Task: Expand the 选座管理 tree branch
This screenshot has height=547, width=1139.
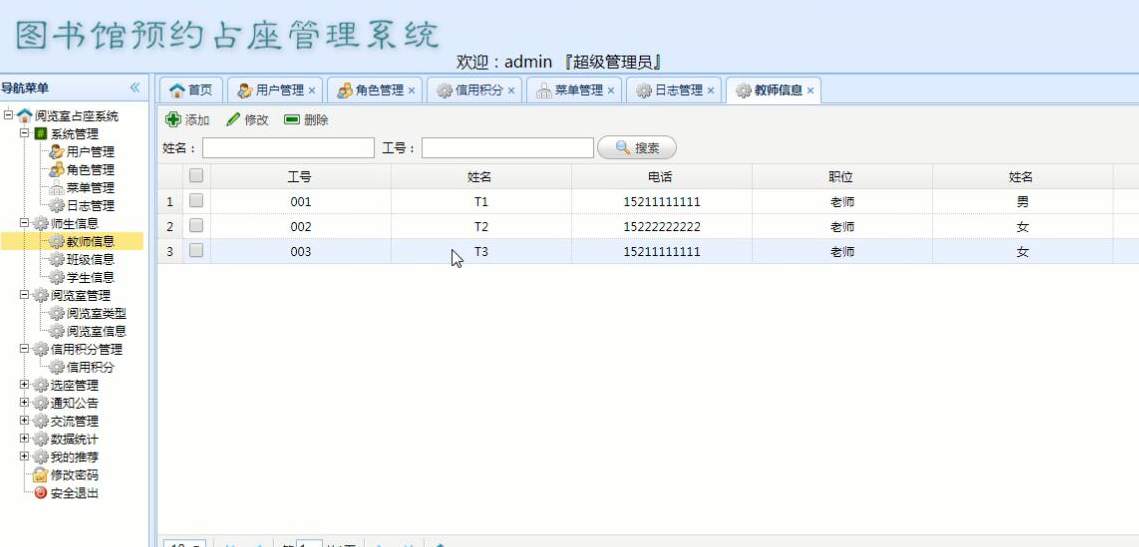Action: [25, 384]
